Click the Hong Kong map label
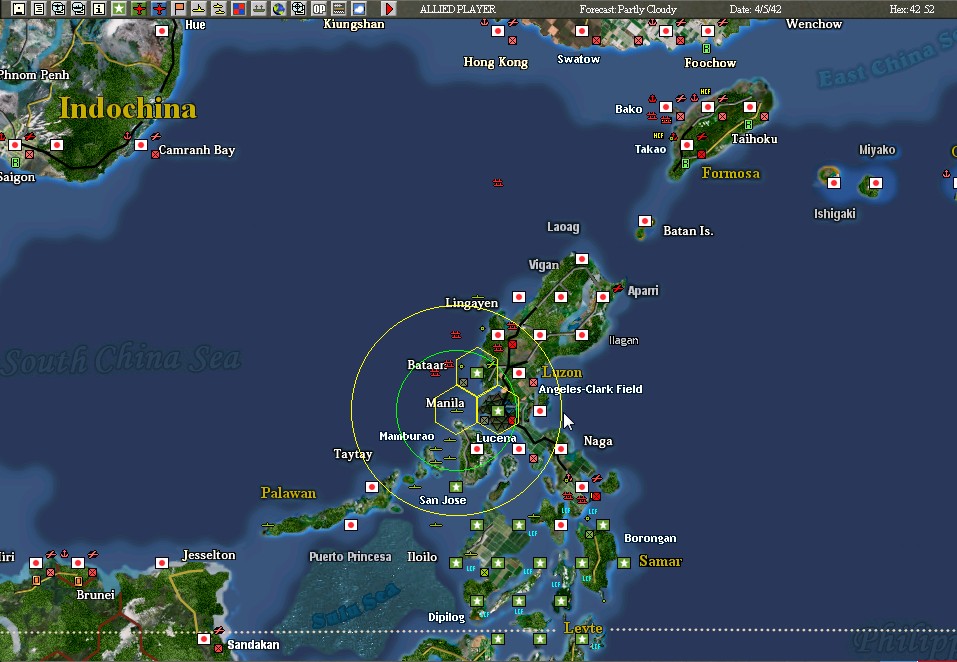 496,62
